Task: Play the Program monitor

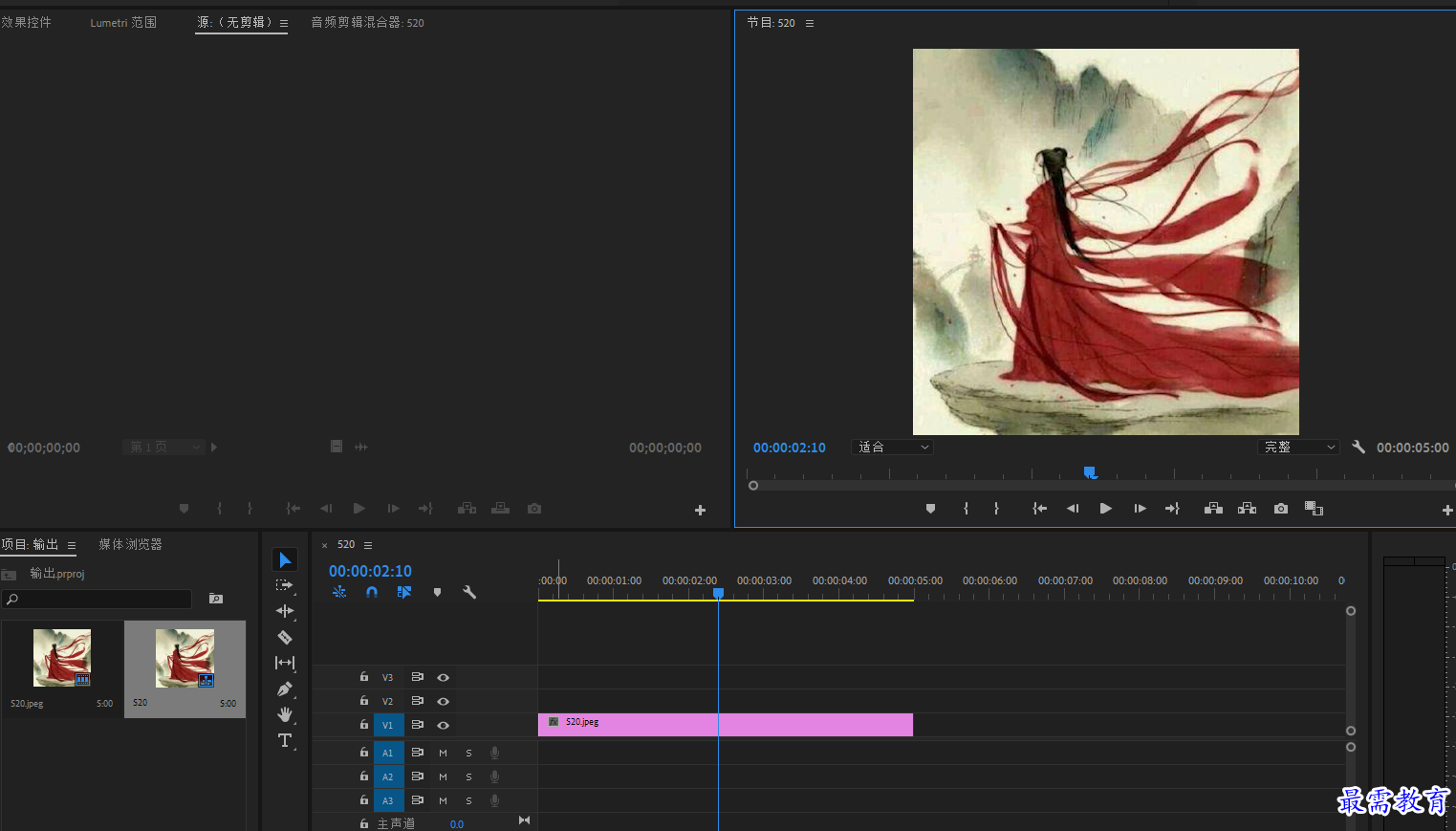Action: (1106, 509)
